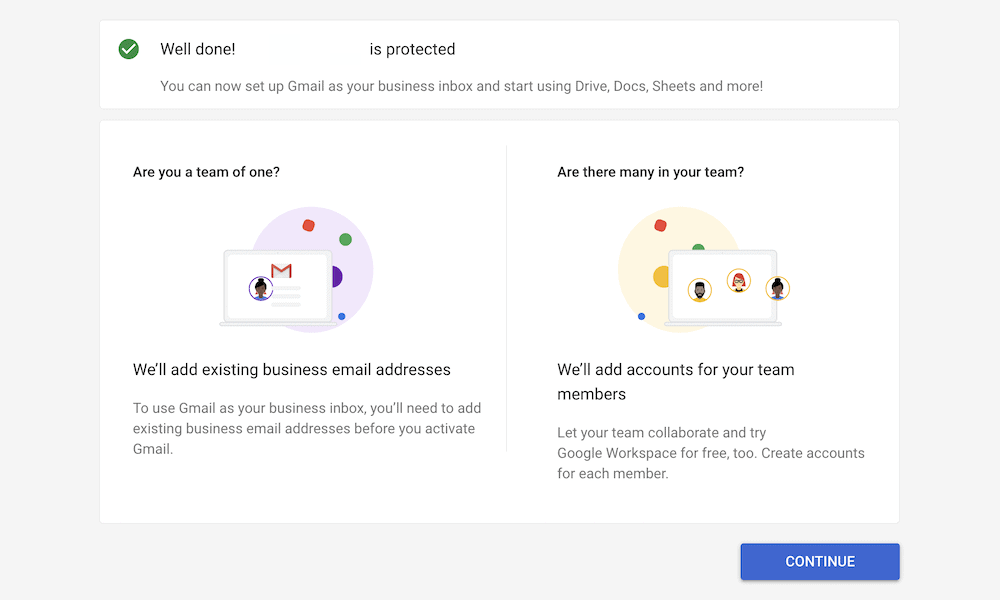
Task: Click 'Let your team collaborate and try' paragraph
Action: [x=711, y=453]
